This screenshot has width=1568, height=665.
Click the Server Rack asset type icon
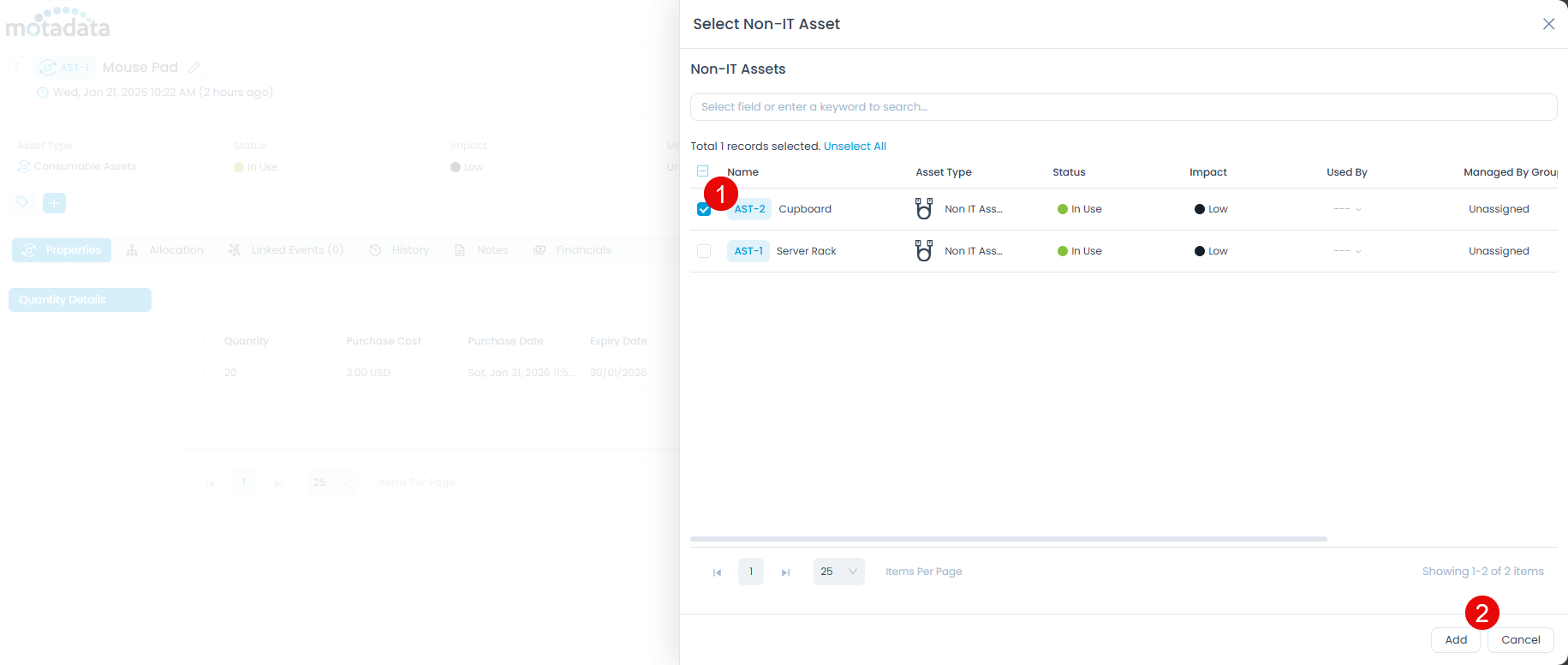tap(923, 251)
